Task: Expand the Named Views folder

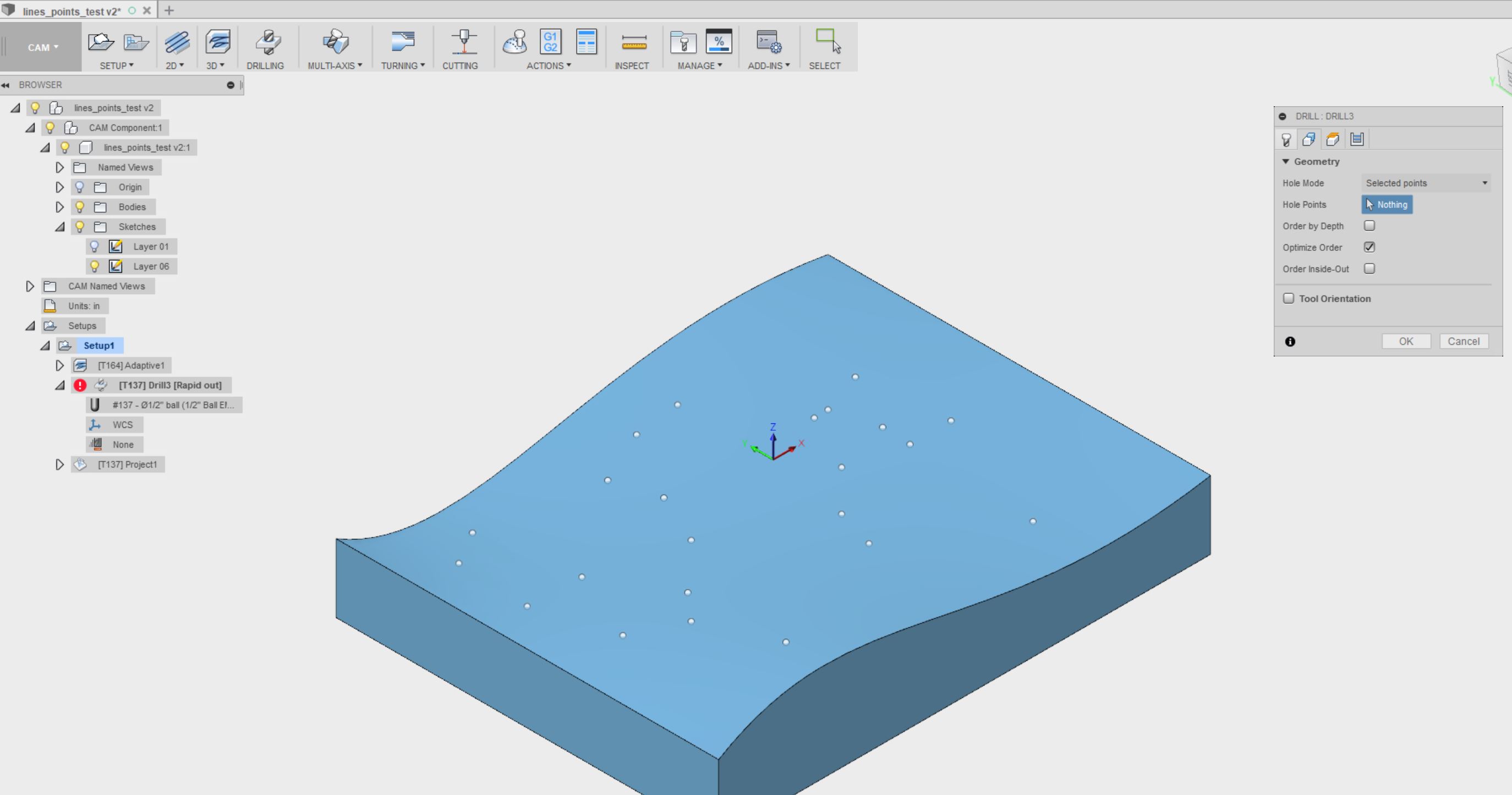Action: point(59,167)
